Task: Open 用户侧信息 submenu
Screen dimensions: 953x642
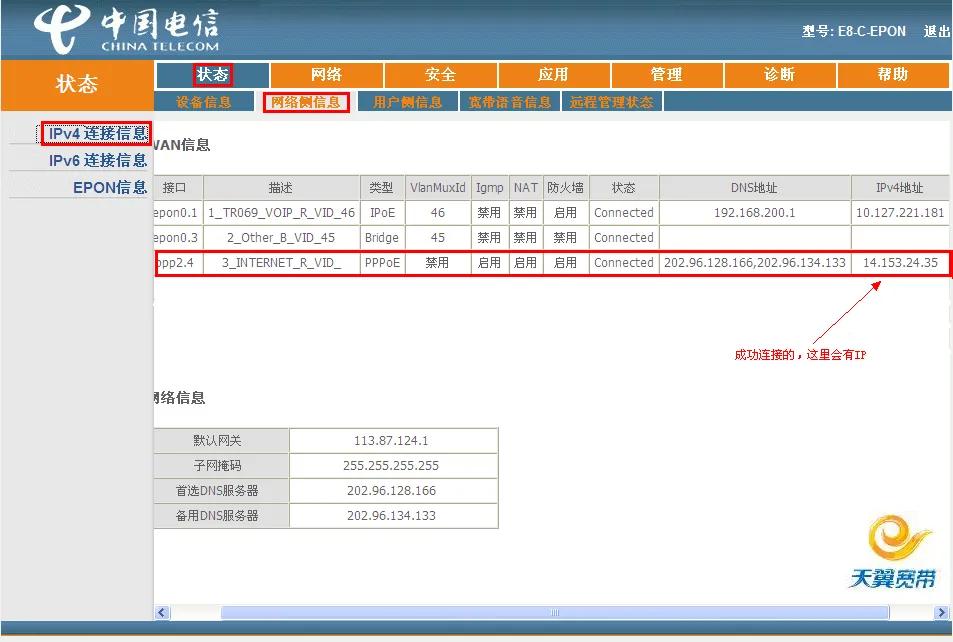Action: pyautogui.click(x=407, y=102)
